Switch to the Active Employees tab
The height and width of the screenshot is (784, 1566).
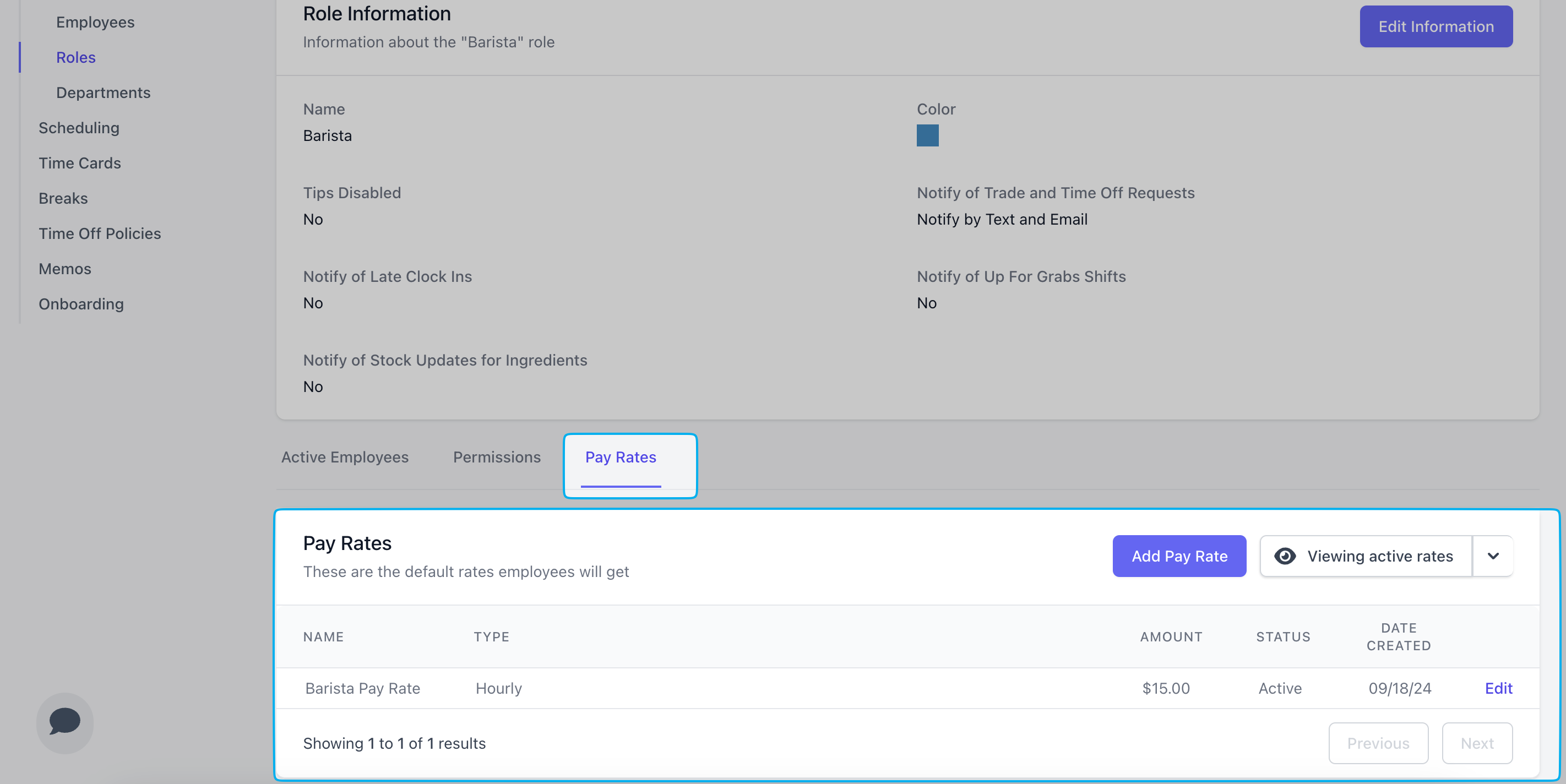pyautogui.click(x=345, y=457)
